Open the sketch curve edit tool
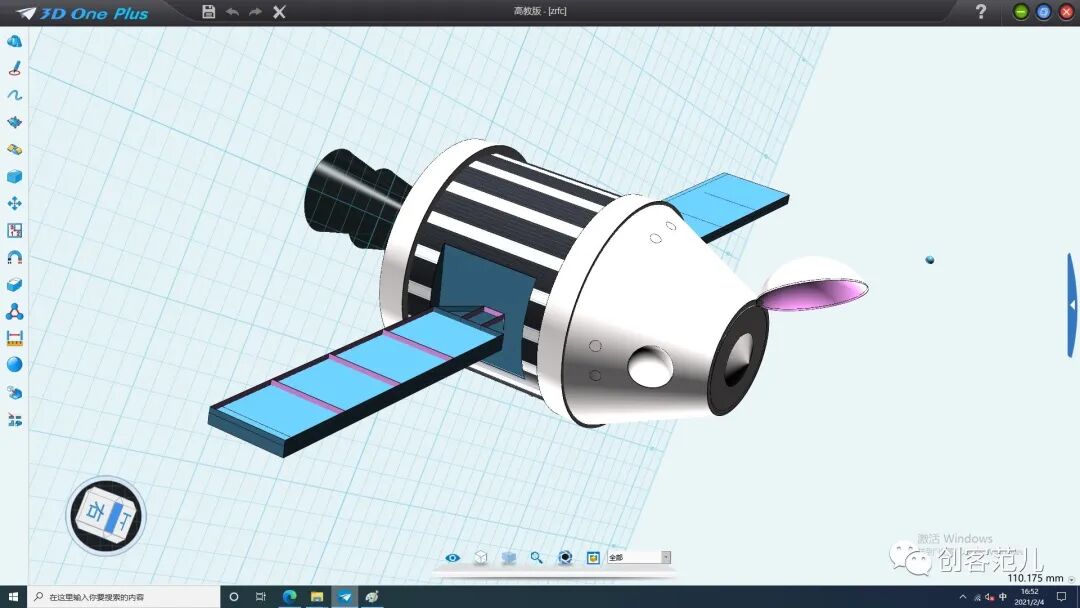Screen dimensions: 1080x608 click(x=14, y=95)
